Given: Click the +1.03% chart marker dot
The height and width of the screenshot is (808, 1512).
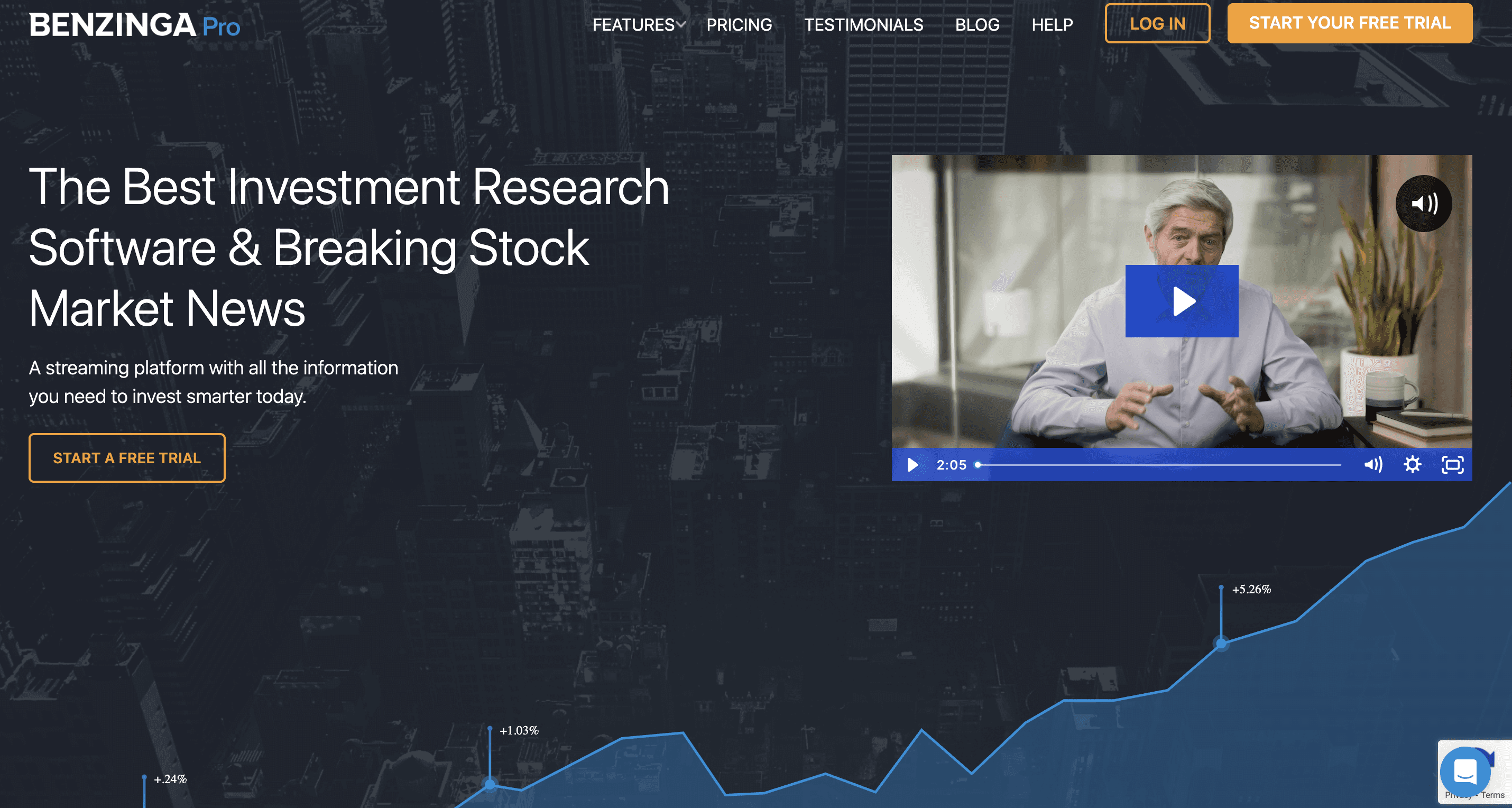Looking at the screenshot, I should coord(490,784).
